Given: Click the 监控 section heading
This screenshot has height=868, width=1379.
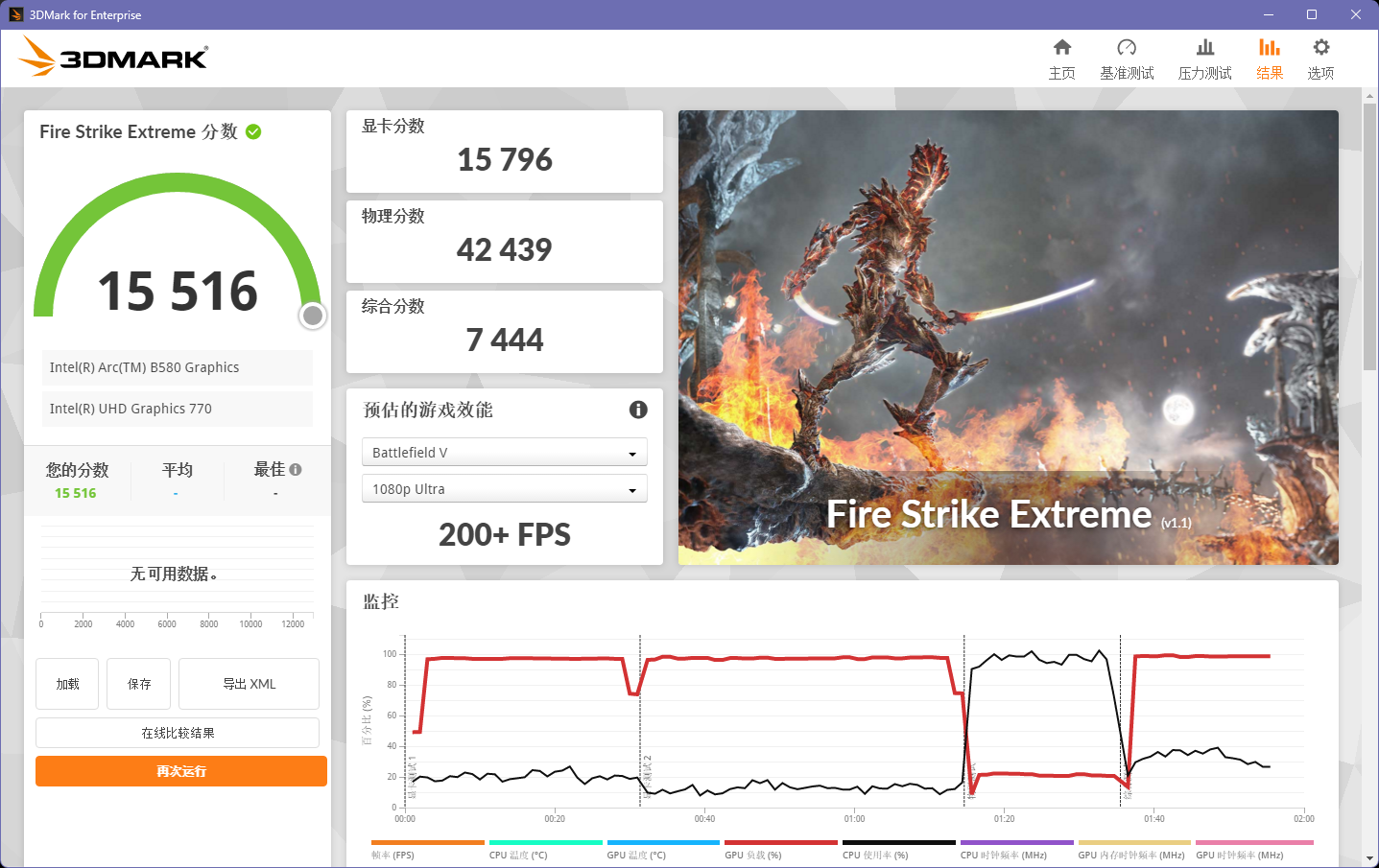Looking at the screenshot, I should click(381, 601).
